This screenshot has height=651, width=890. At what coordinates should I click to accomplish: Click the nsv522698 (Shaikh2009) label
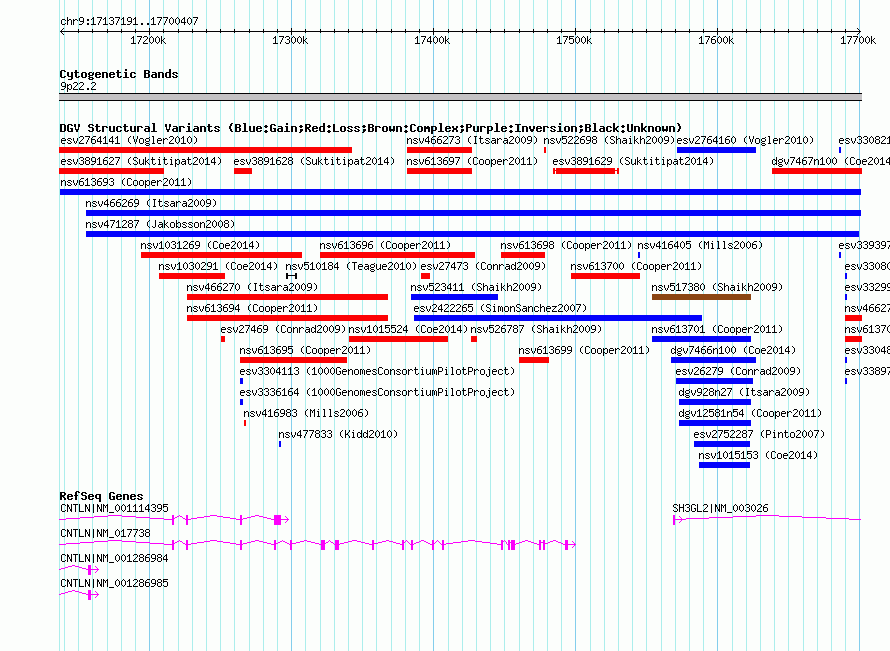pos(609,140)
